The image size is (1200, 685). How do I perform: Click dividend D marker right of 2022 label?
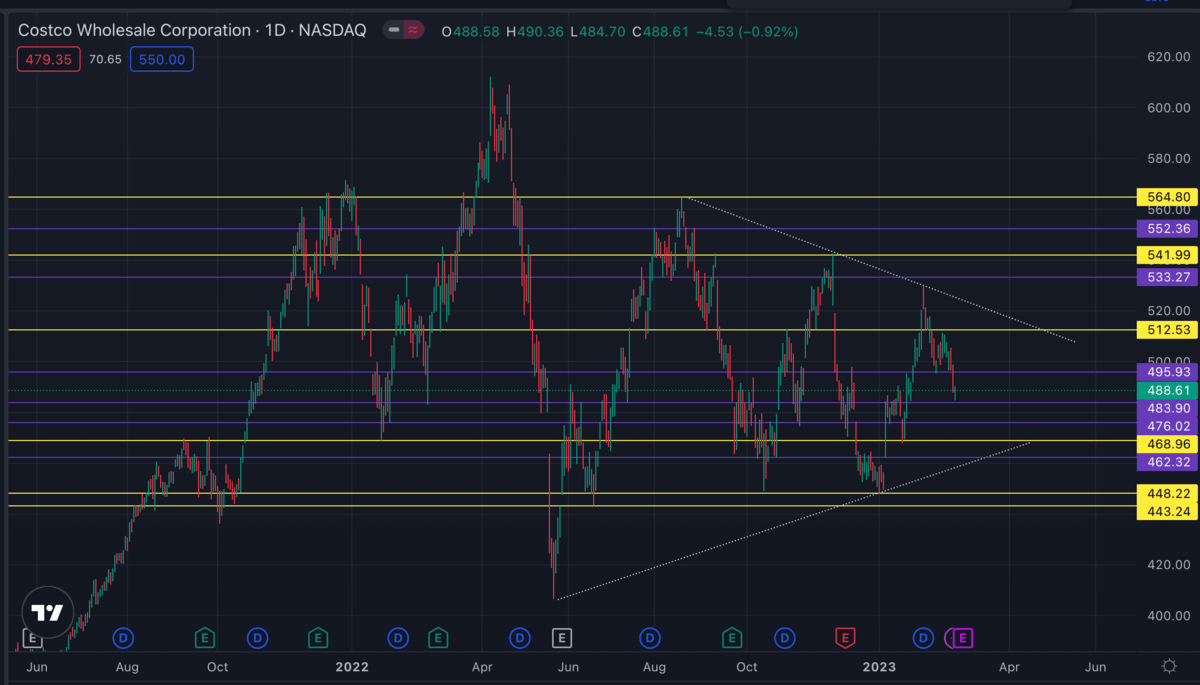click(x=398, y=637)
